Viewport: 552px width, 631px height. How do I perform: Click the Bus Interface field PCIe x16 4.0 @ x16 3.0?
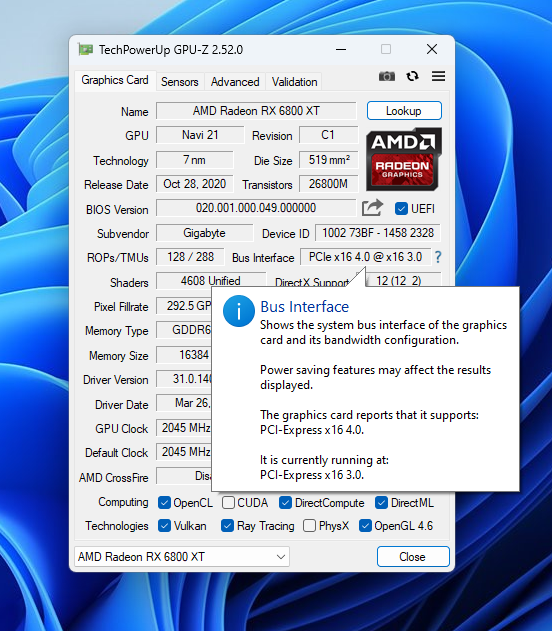pos(365,257)
